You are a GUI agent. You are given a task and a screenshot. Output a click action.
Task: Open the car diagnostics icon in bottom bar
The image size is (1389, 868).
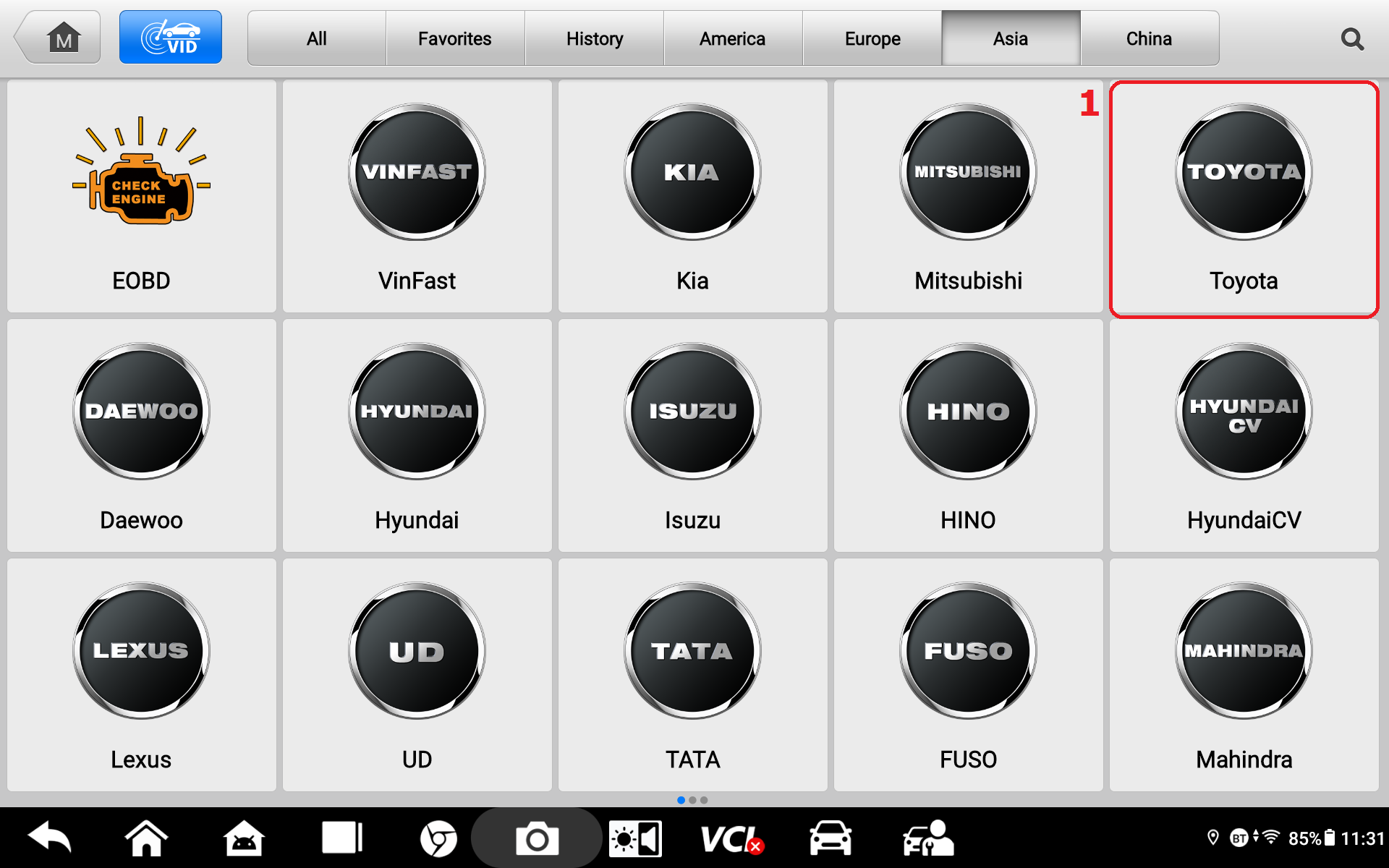[x=830, y=839]
